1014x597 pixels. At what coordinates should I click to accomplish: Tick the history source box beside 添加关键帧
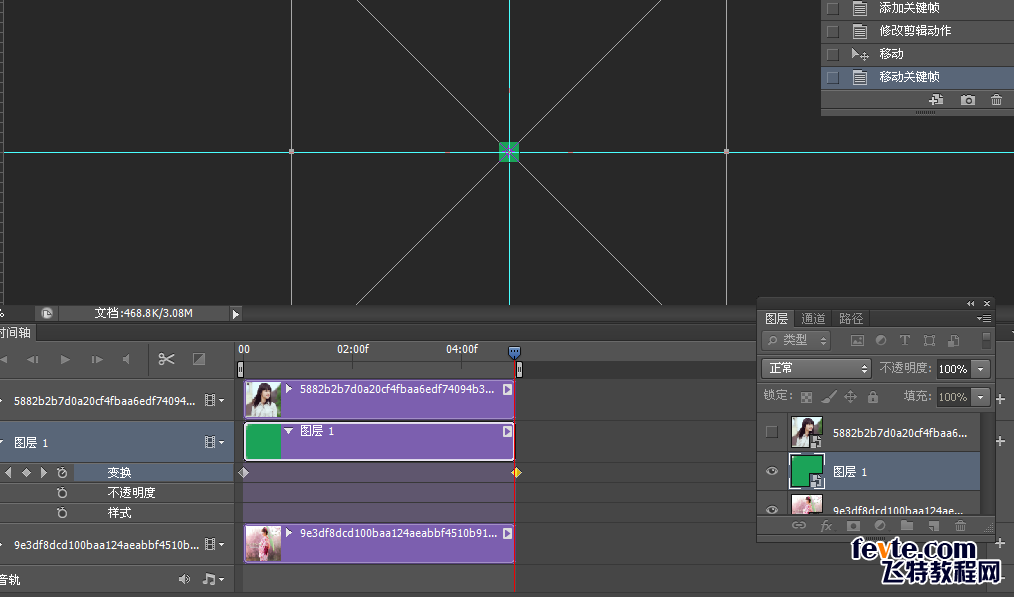click(x=833, y=8)
